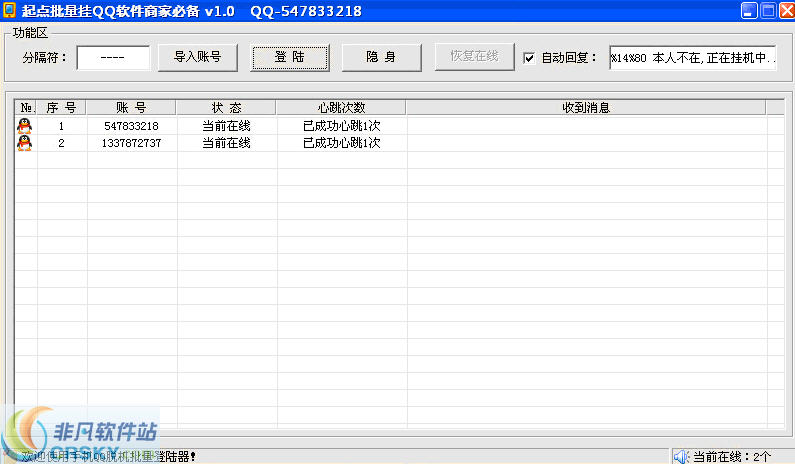Viewport: 795px width, 464px height.
Task: Click 已成功心跳1次 in first row
Action: pos(342,126)
